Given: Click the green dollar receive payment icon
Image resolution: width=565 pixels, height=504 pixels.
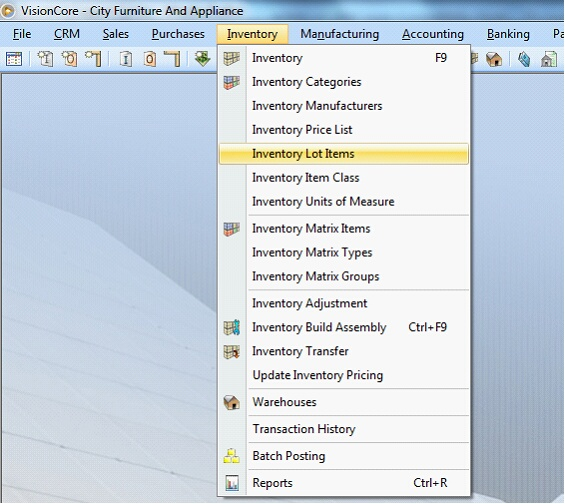Looking at the screenshot, I should point(203,59).
